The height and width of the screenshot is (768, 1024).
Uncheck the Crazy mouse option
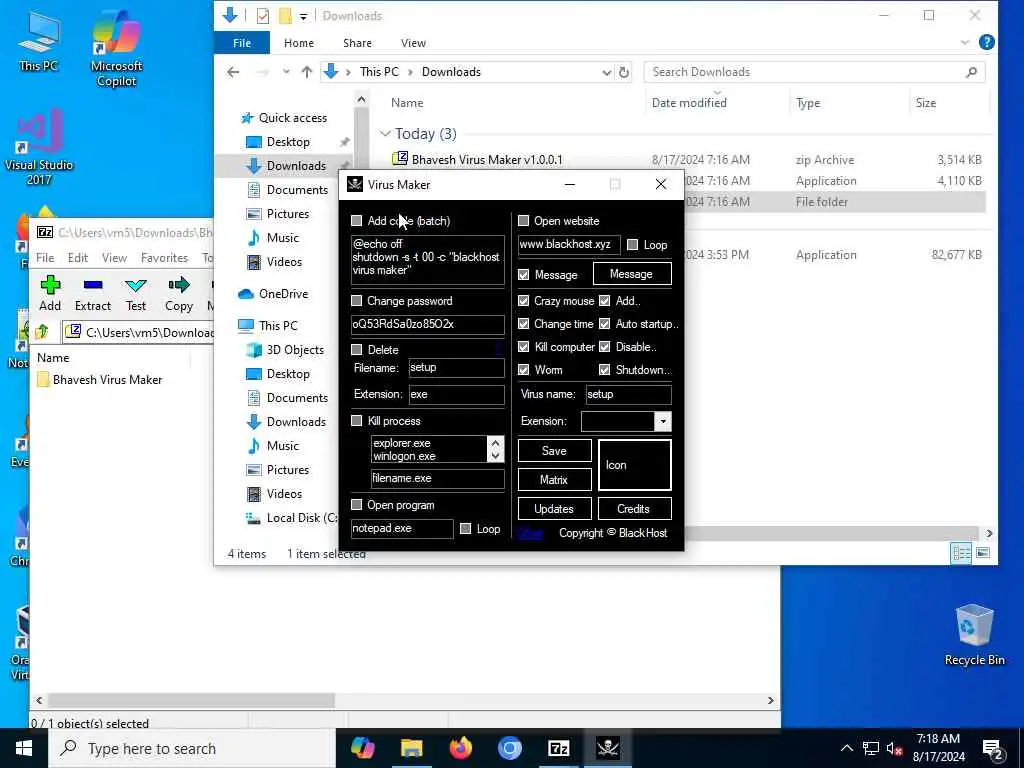[523, 301]
